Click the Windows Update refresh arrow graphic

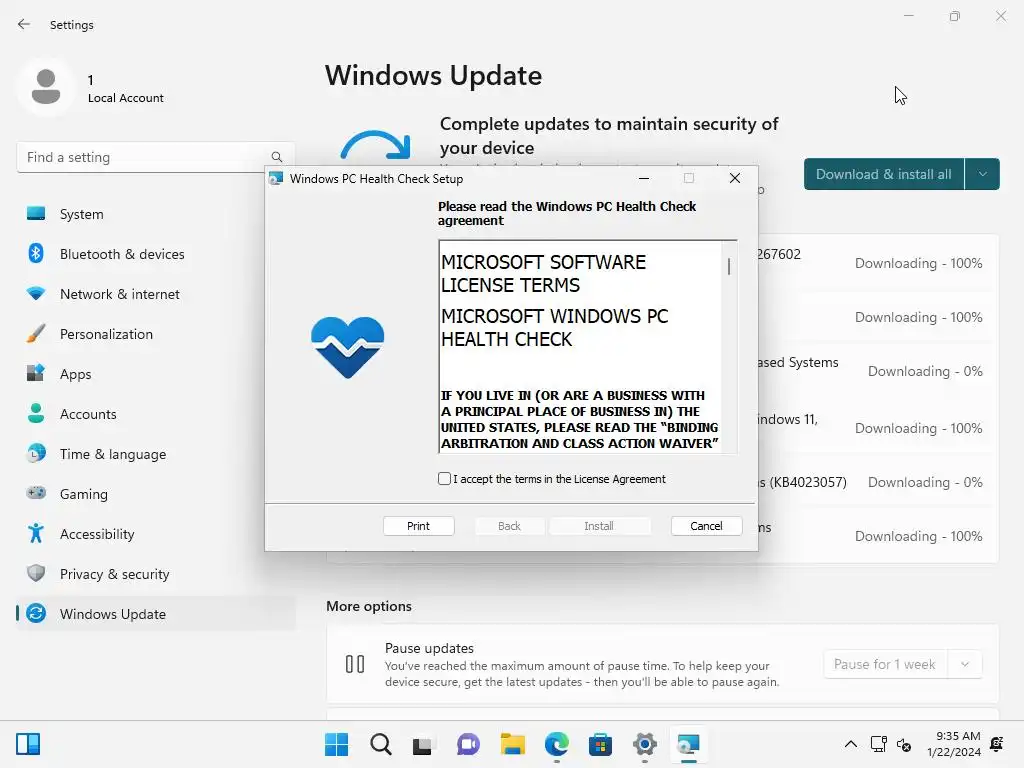click(x=376, y=145)
